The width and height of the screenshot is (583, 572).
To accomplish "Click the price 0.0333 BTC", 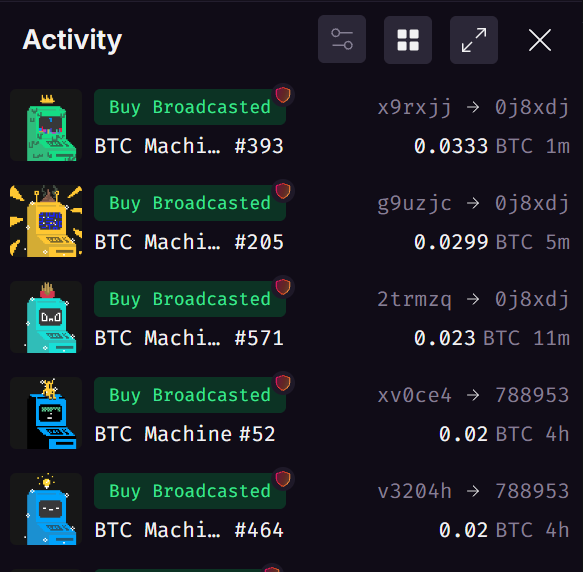I will tap(473, 146).
